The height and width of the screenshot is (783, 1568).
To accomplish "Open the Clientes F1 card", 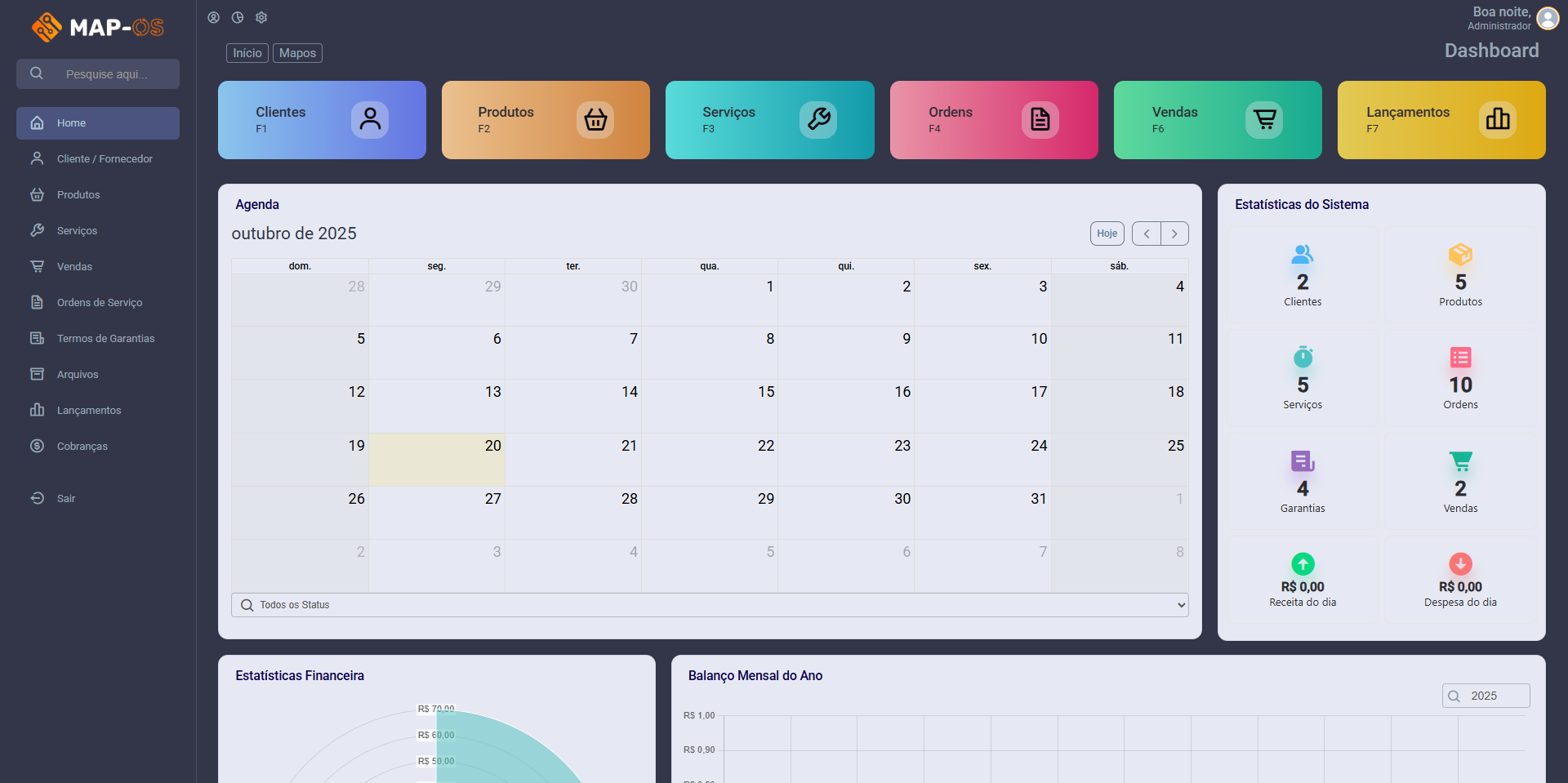I will (322, 120).
